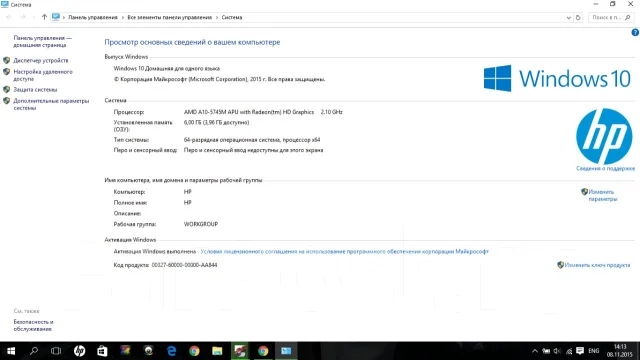640x360 pixels.
Task: Click the blue help question mark icon
Action: 635,33
